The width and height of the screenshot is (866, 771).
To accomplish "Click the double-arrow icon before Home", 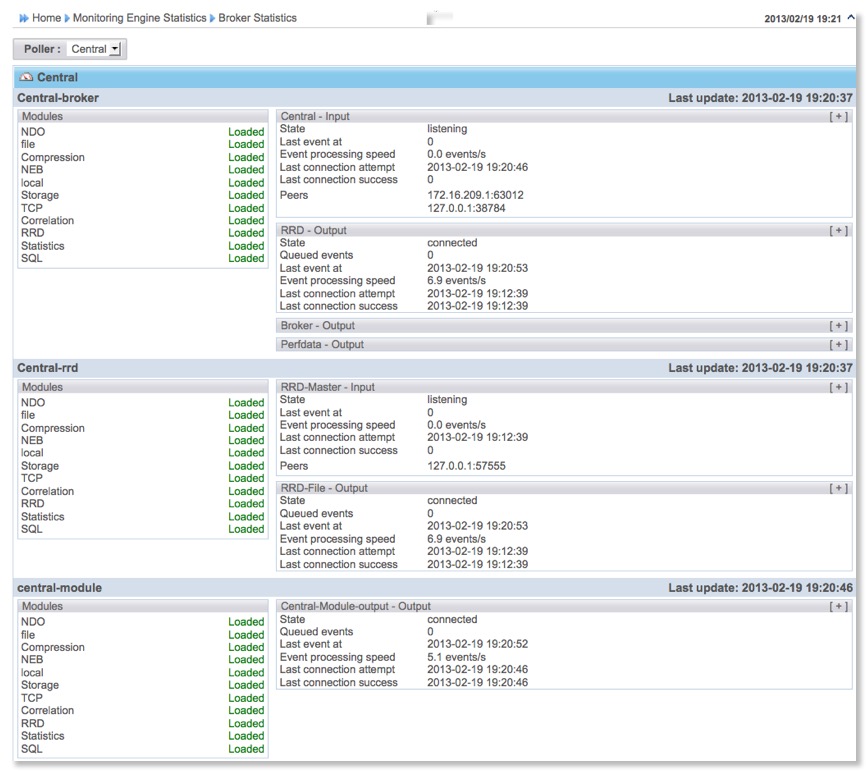I will [22, 18].
